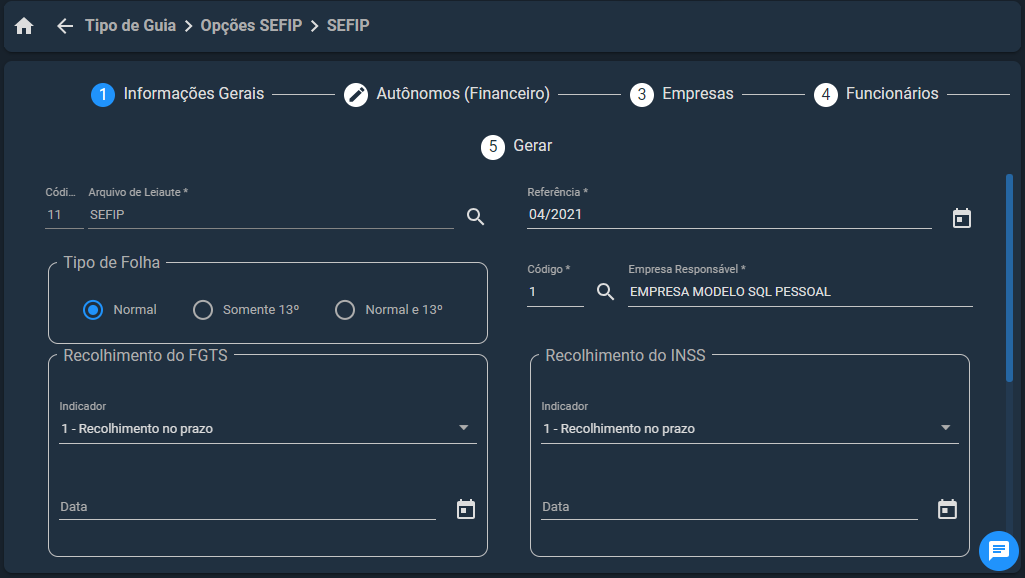The width and height of the screenshot is (1025, 578).
Task: Click the pencil icon for Autônomos step
Action: tap(356, 95)
